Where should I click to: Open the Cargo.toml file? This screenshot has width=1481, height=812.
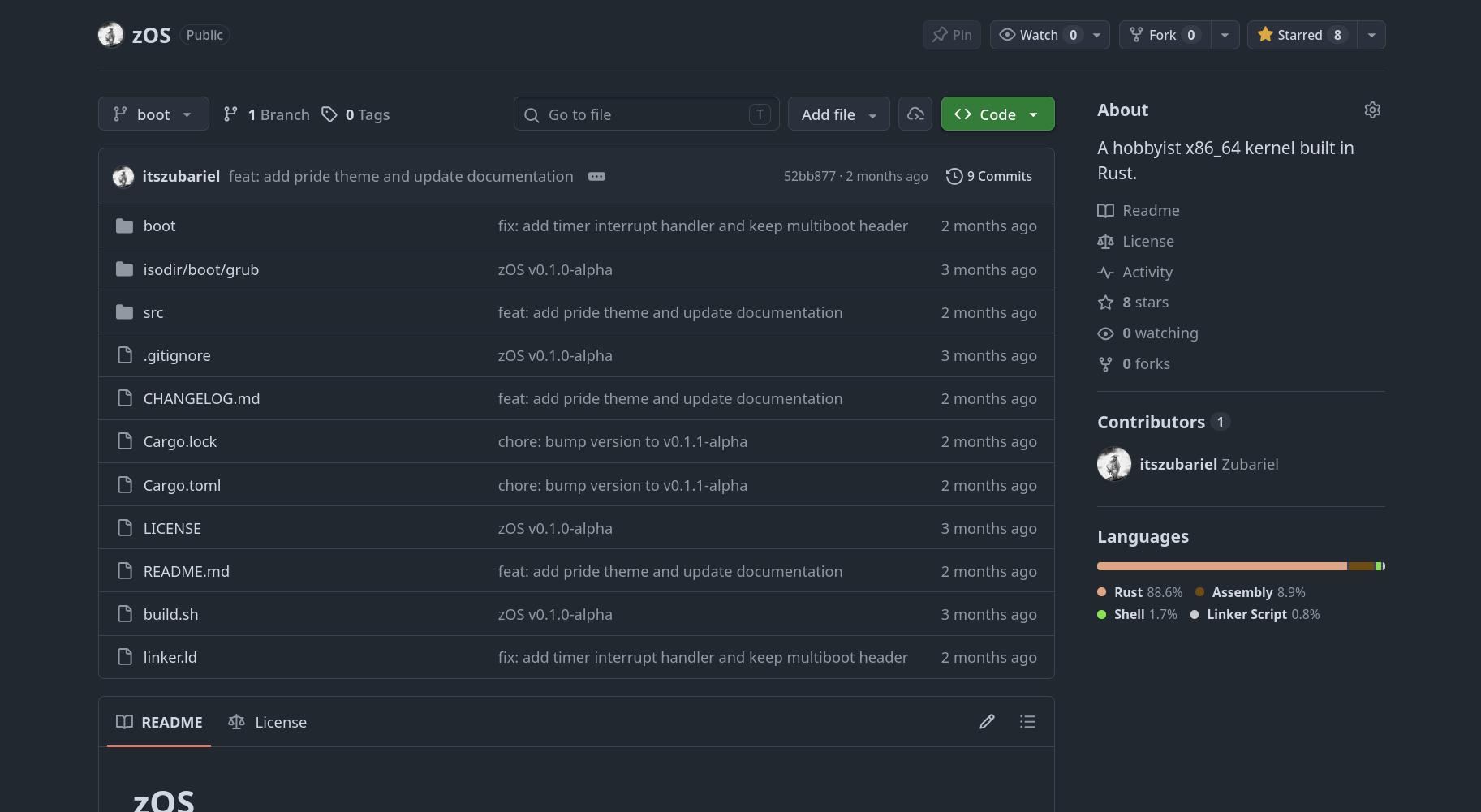pyautogui.click(x=182, y=485)
